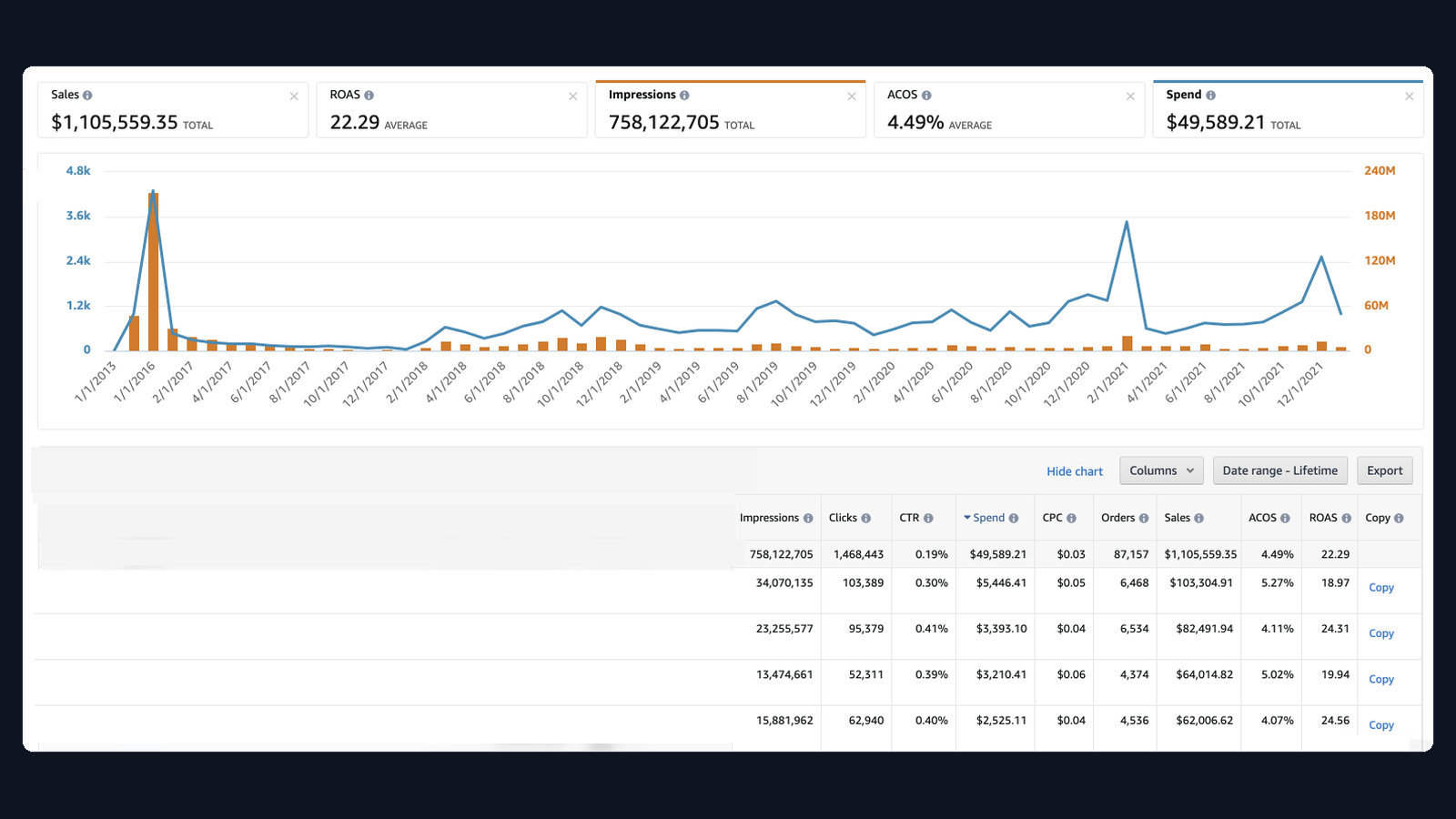This screenshot has height=819, width=1456.
Task: Click the $0.06 CPC cell
Action: (1071, 674)
